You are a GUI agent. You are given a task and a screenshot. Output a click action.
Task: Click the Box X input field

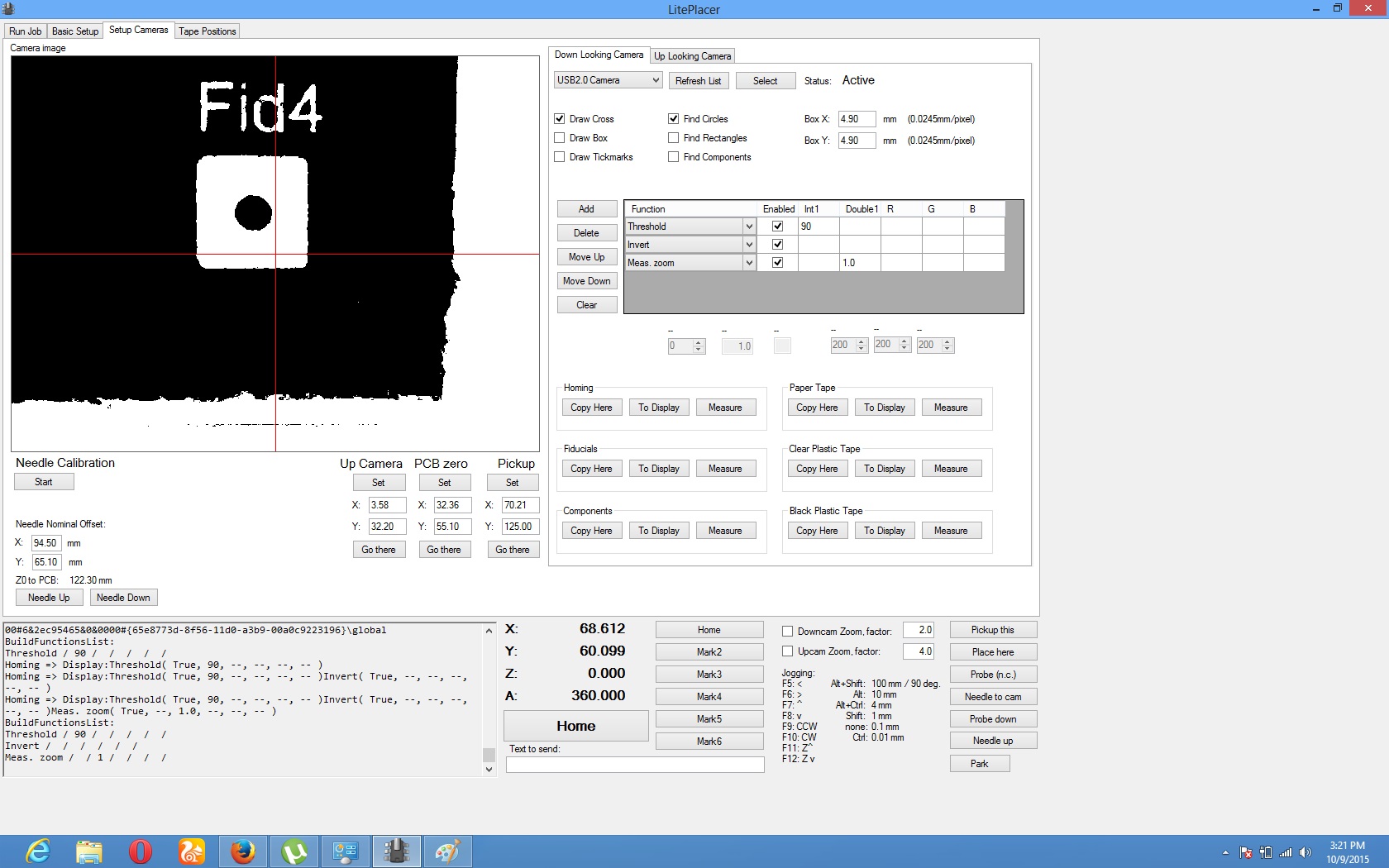point(857,119)
